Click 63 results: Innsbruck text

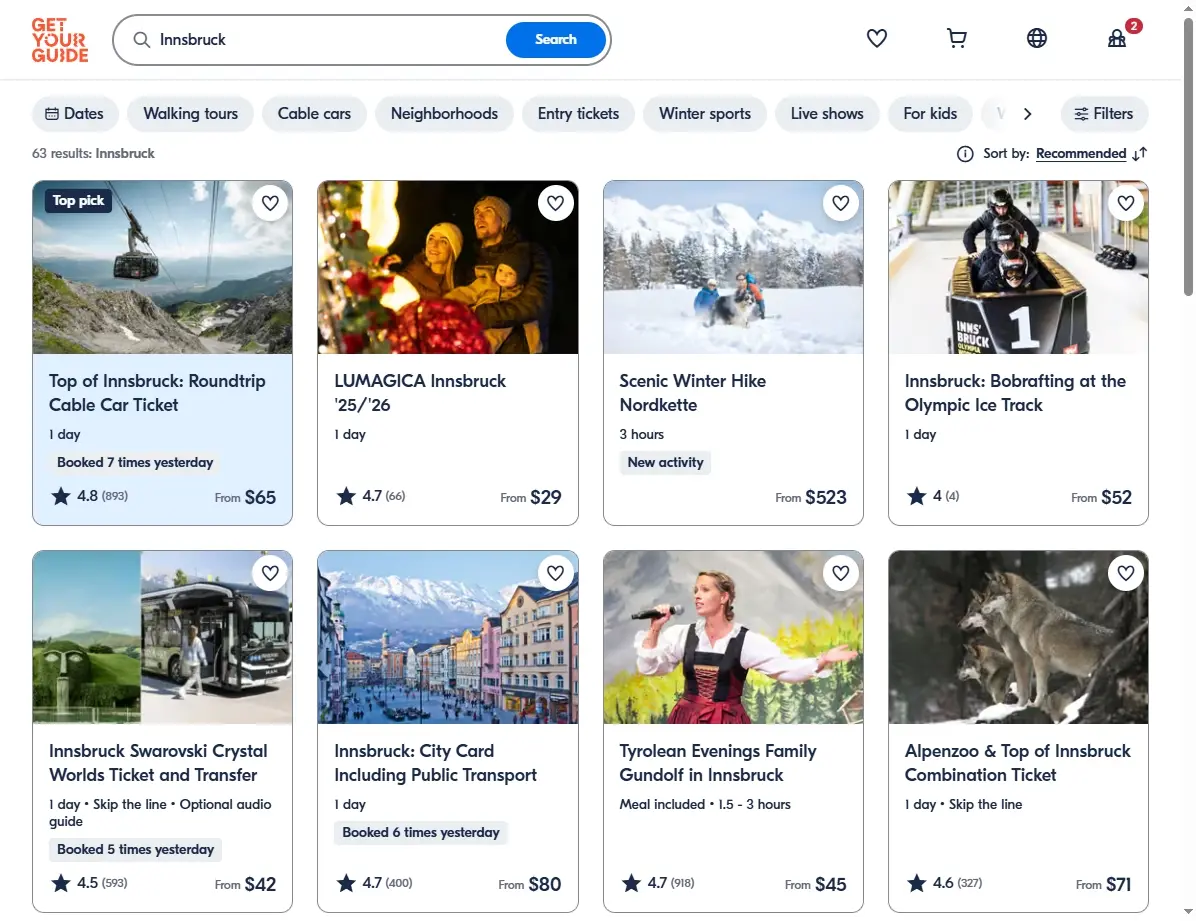pos(93,153)
